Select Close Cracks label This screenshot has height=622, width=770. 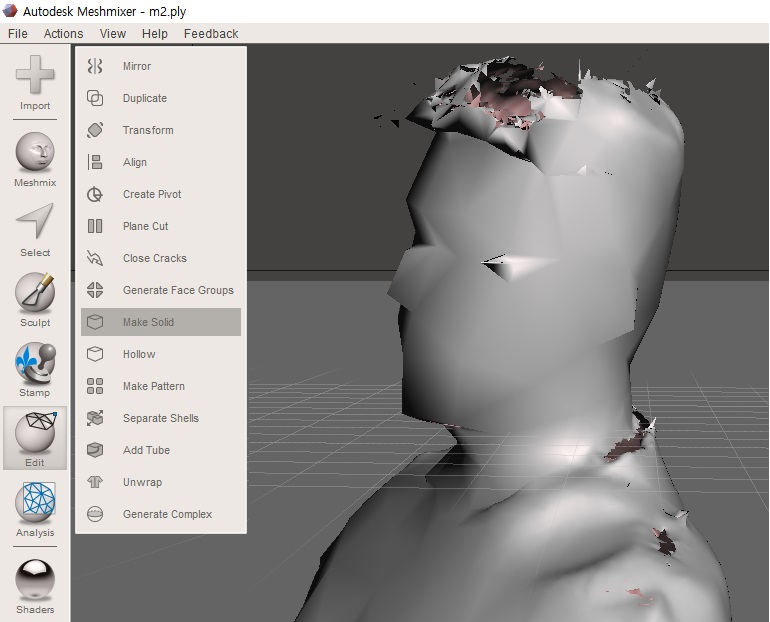(155, 258)
